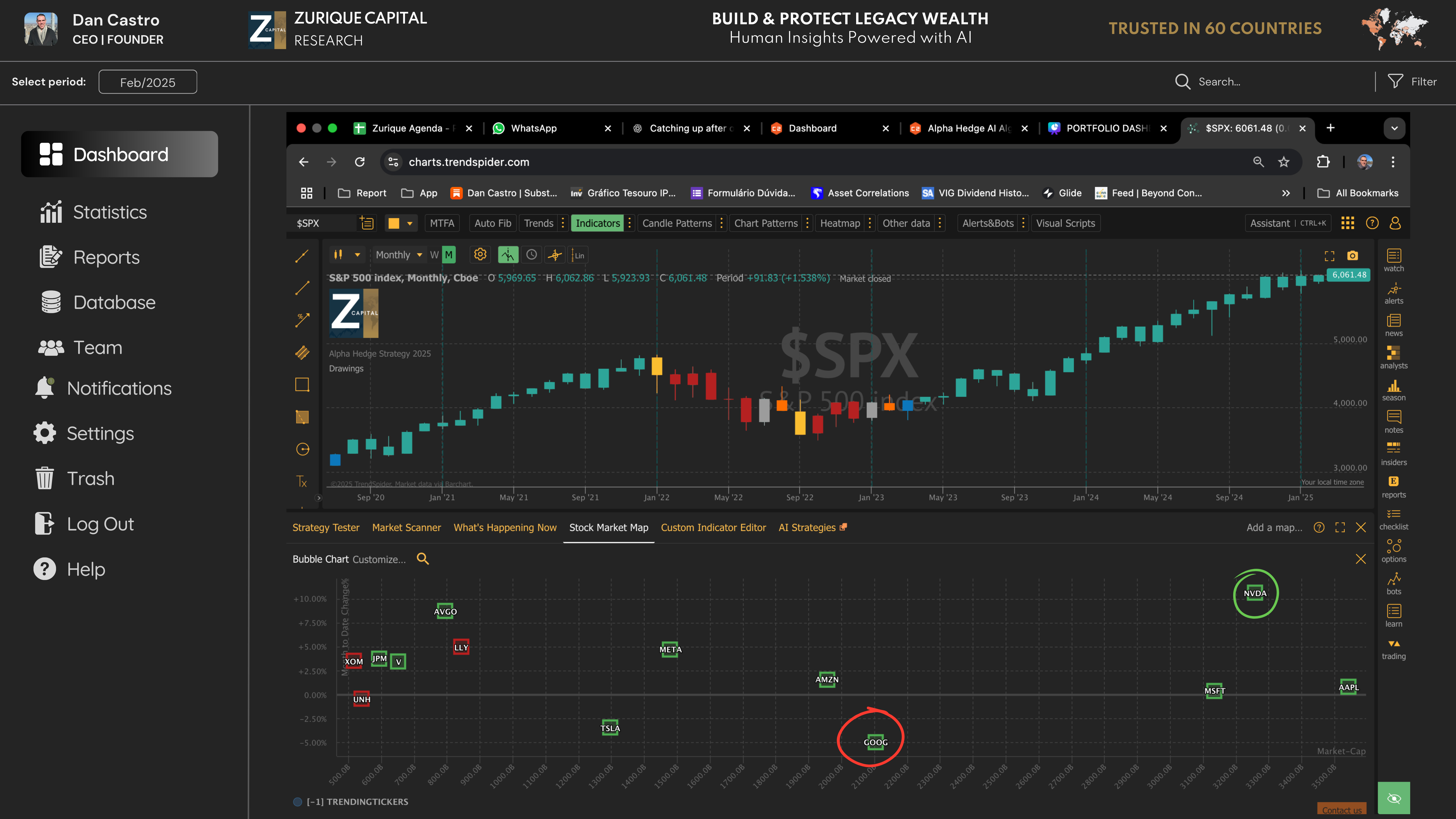
Task: Click the yellow chart color swatch
Action: click(x=394, y=223)
